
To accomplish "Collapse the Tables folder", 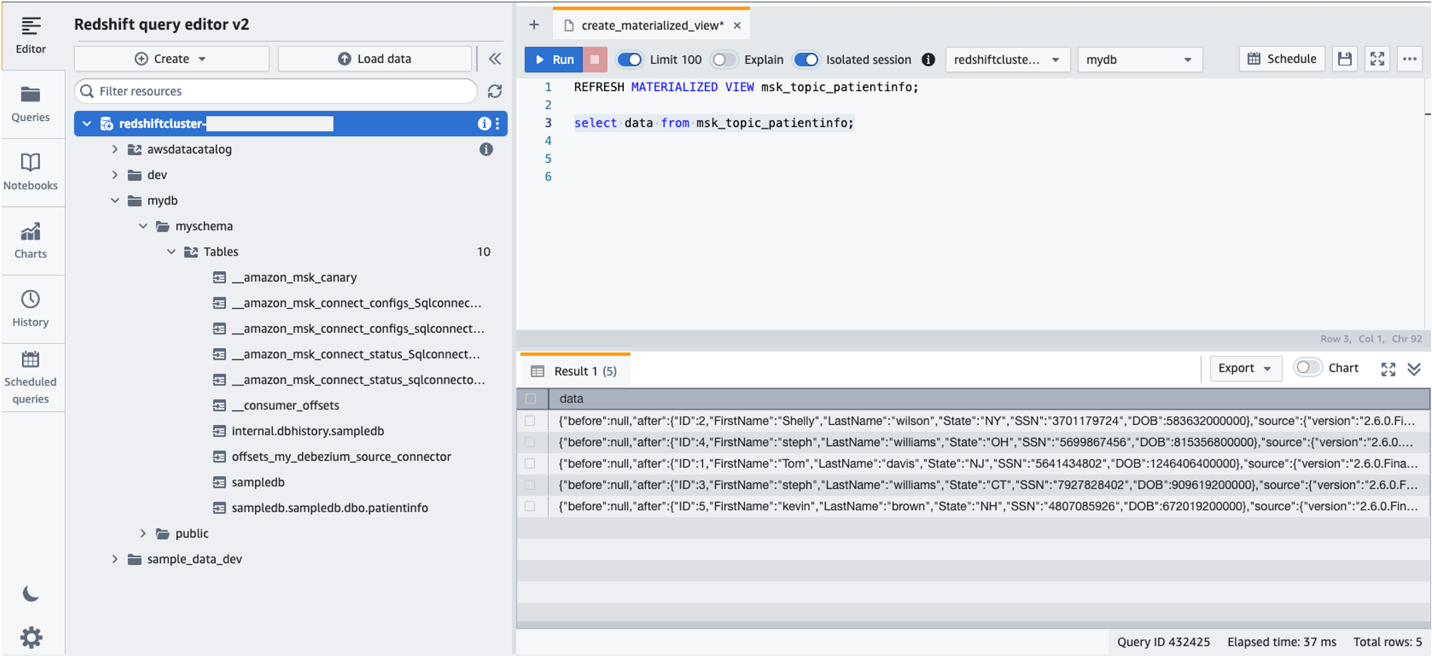I will [x=171, y=252].
